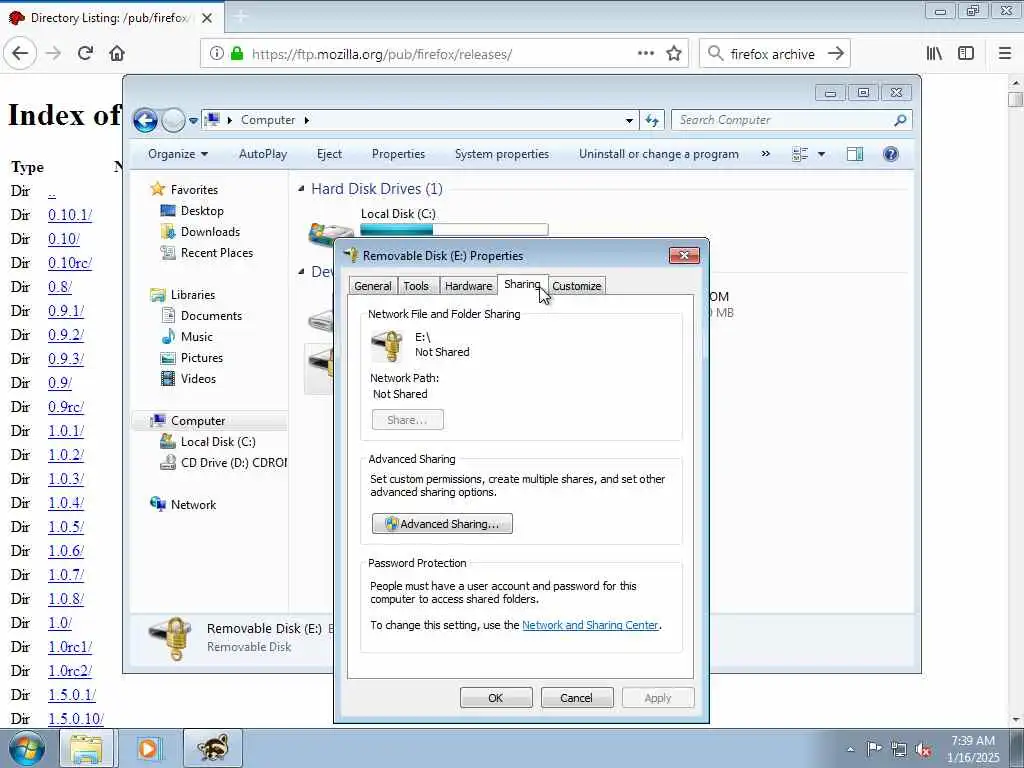Open Firefox Library icon
This screenshot has height=768, width=1024.
[x=934, y=54]
